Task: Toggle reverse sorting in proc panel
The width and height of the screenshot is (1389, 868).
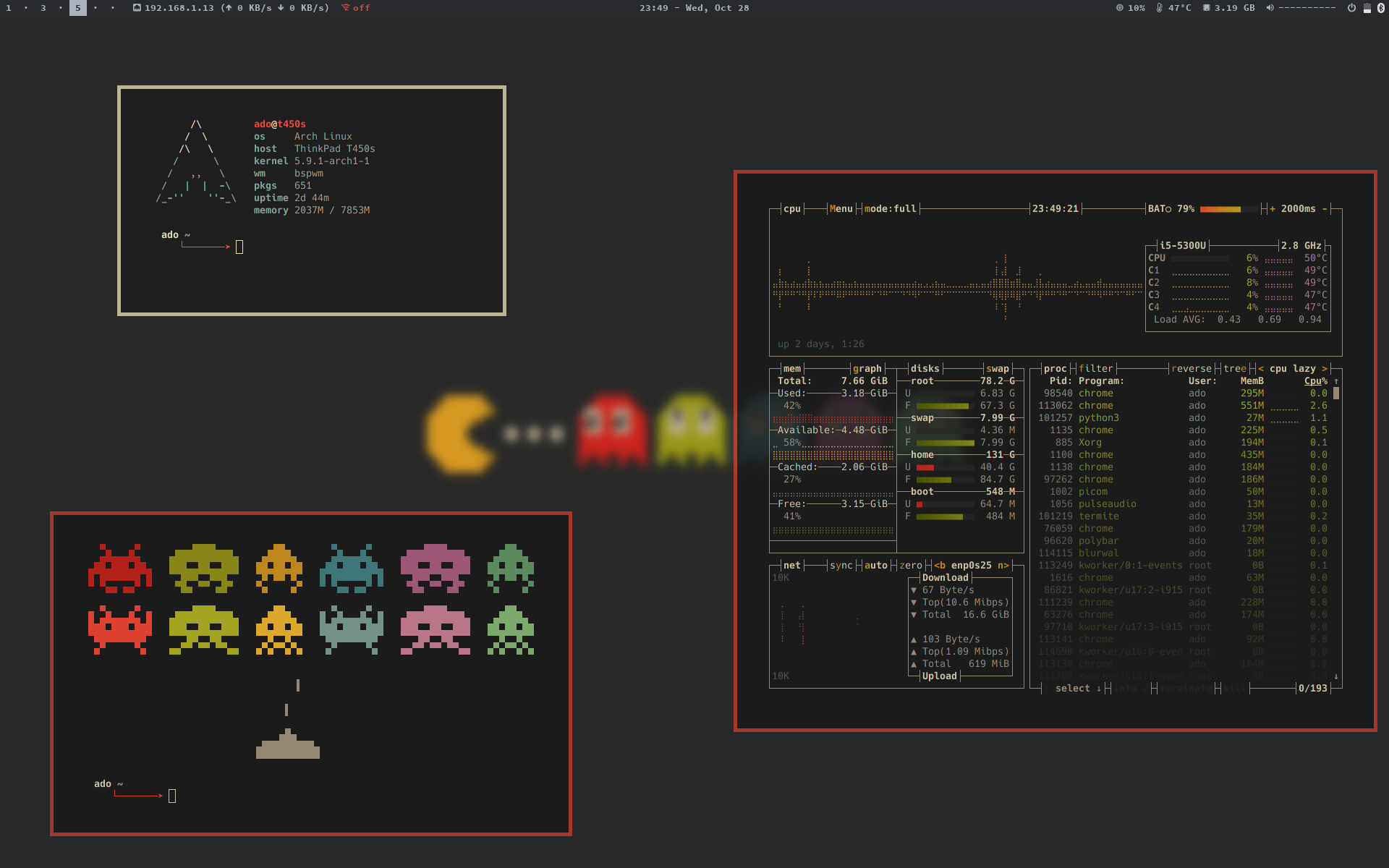Action: (1191, 369)
